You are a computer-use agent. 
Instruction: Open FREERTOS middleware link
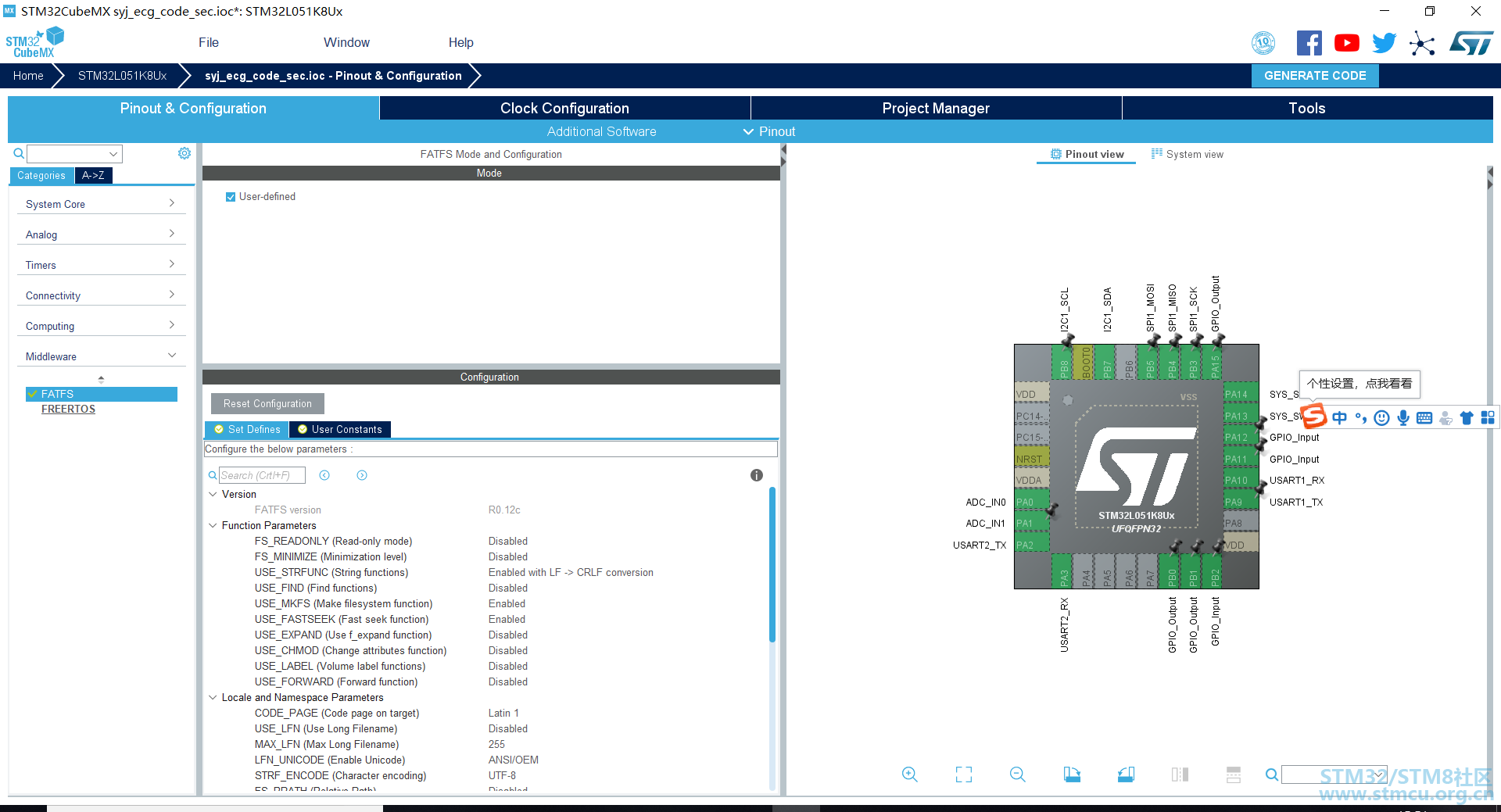click(68, 409)
